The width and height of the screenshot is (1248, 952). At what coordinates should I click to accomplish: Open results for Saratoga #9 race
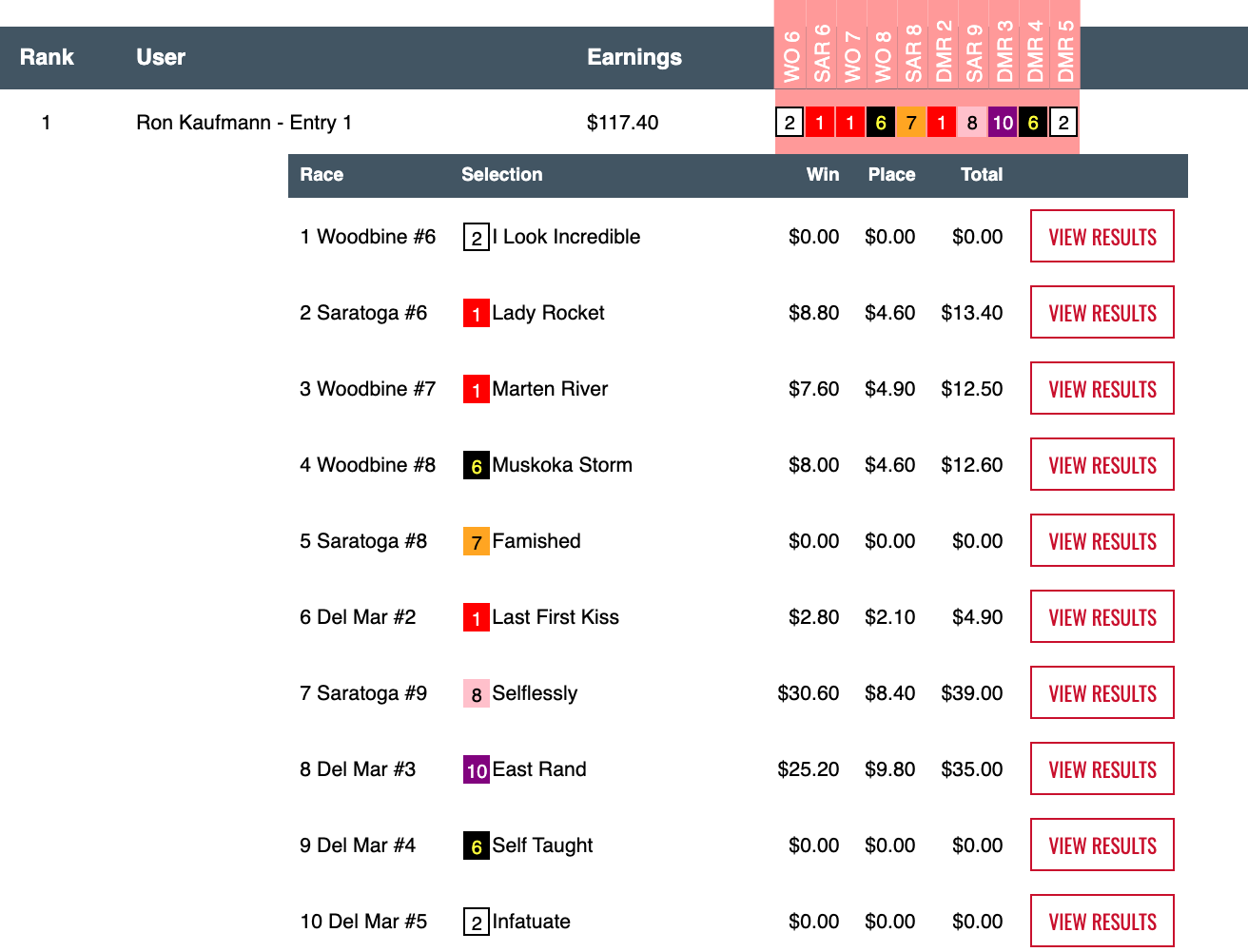pos(1102,693)
